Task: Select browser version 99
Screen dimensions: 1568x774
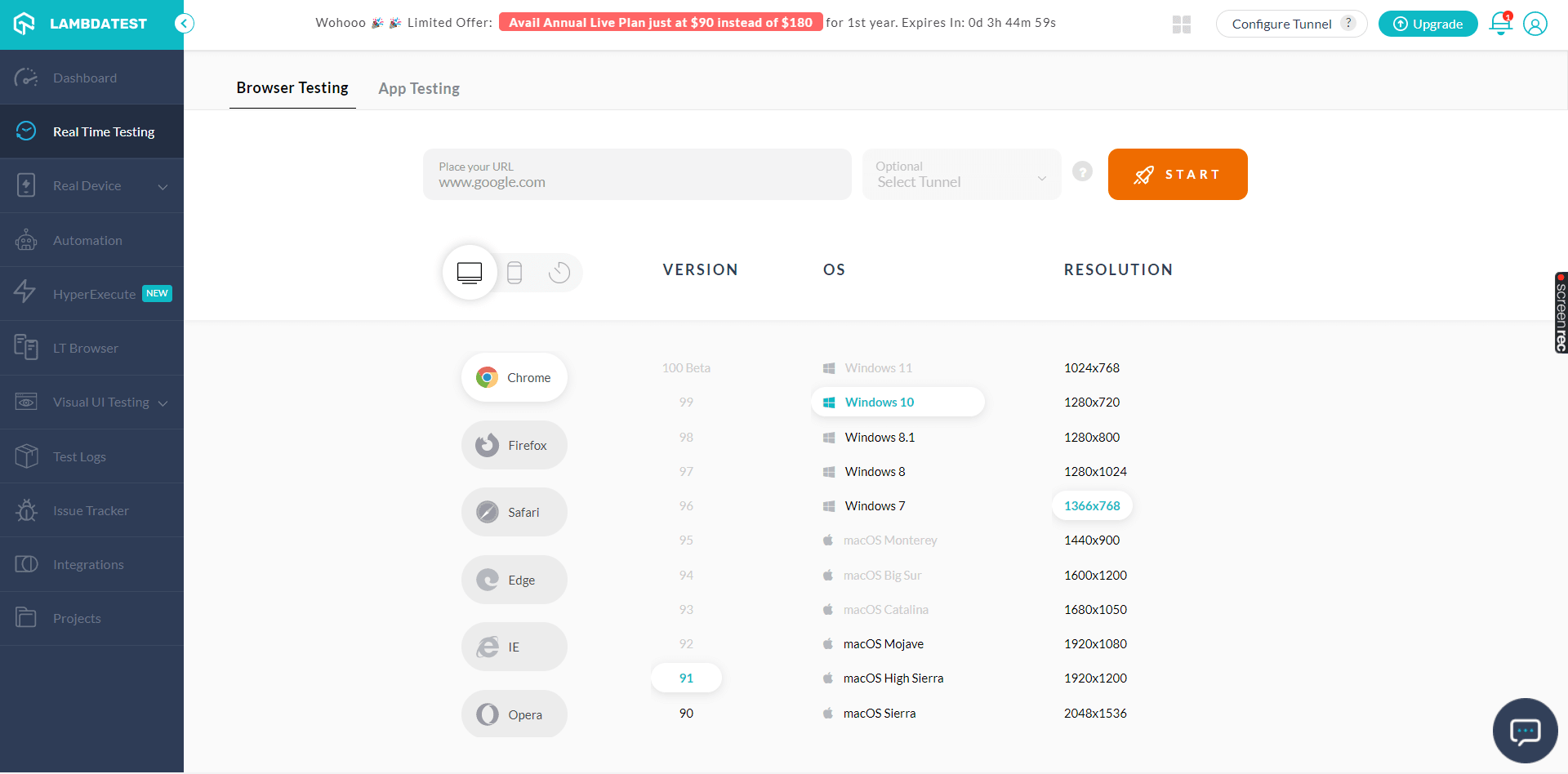Action: (686, 402)
